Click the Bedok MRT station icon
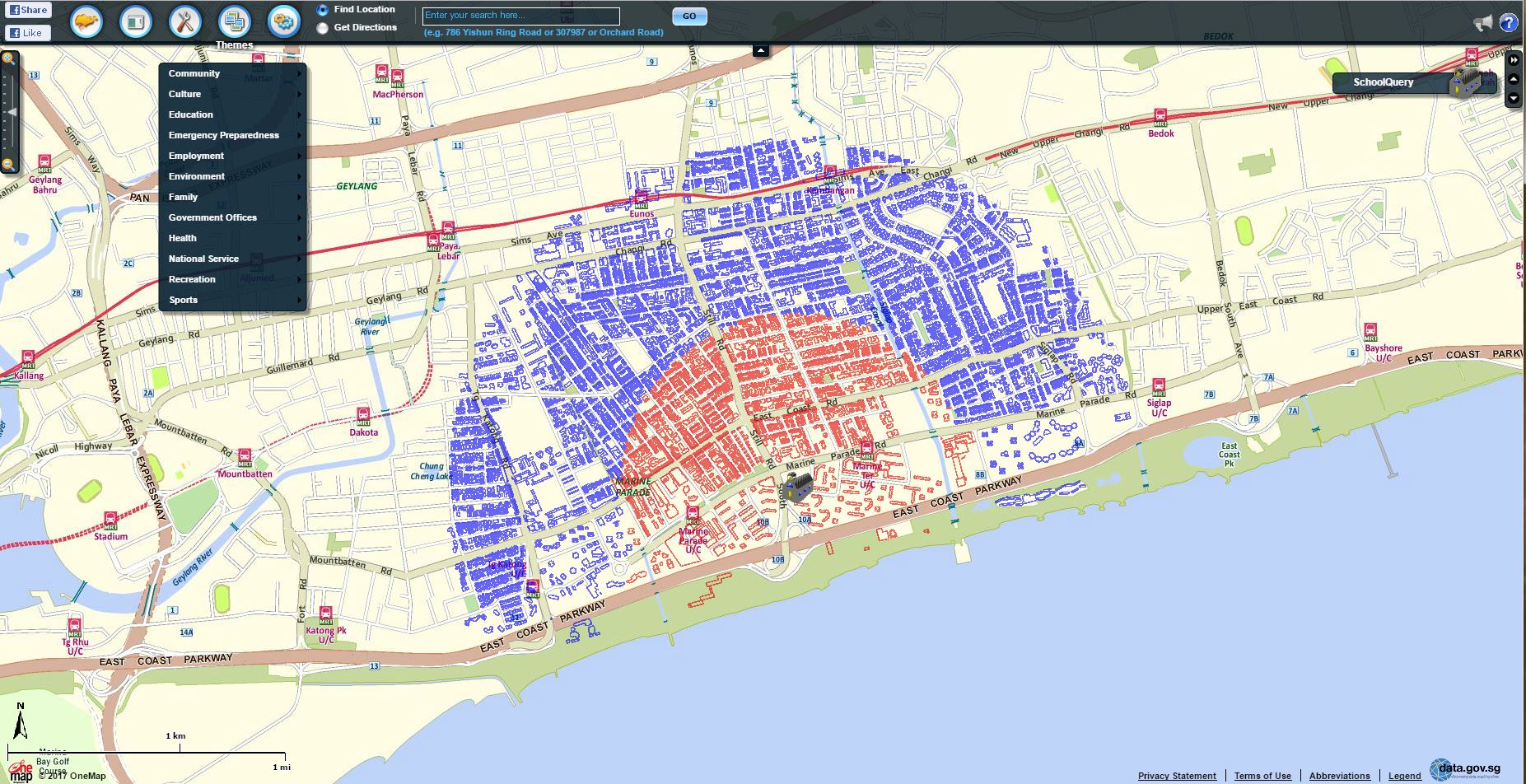The width and height of the screenshot is (1526, 784). (1160, 117)
